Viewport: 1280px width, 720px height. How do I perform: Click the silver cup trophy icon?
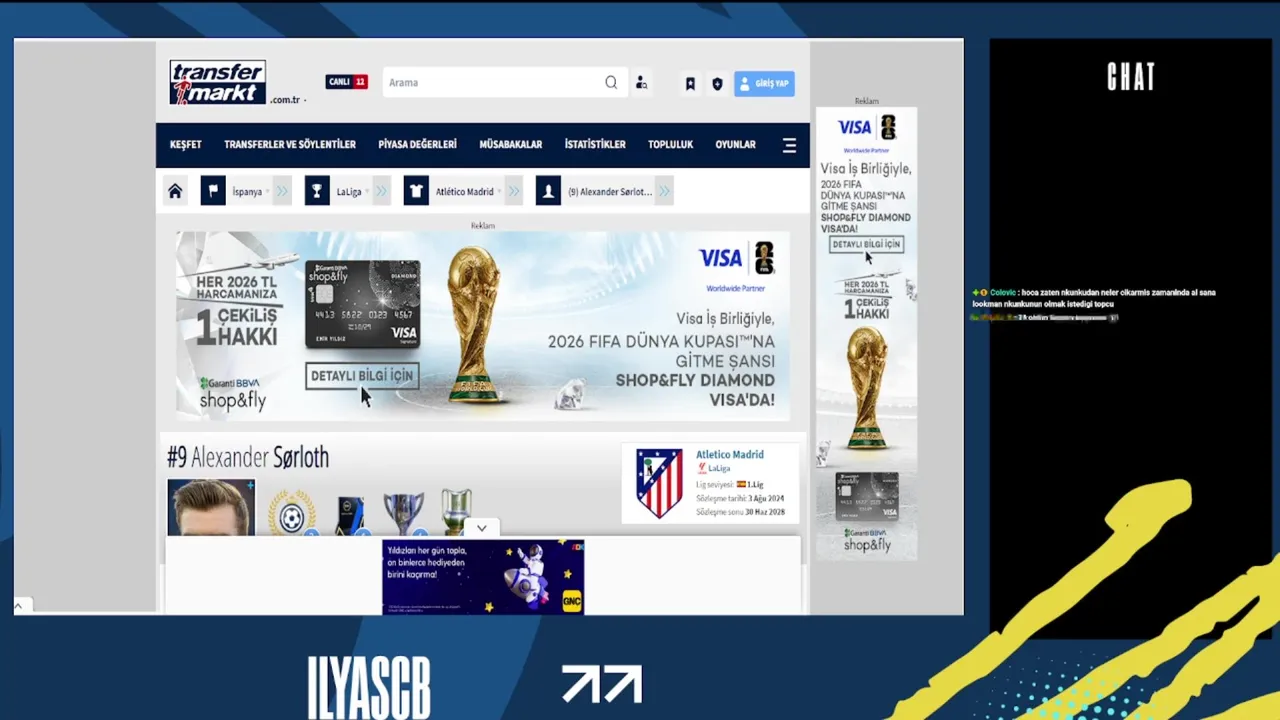click(403, 514)
